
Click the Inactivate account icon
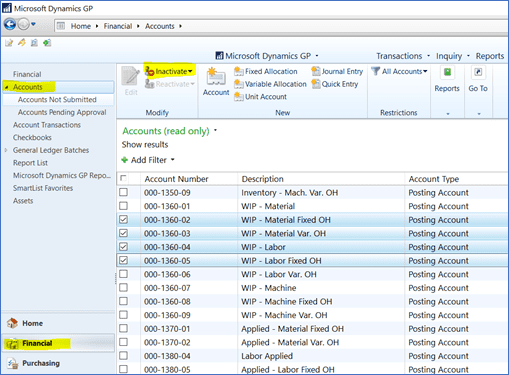point(150,71)
